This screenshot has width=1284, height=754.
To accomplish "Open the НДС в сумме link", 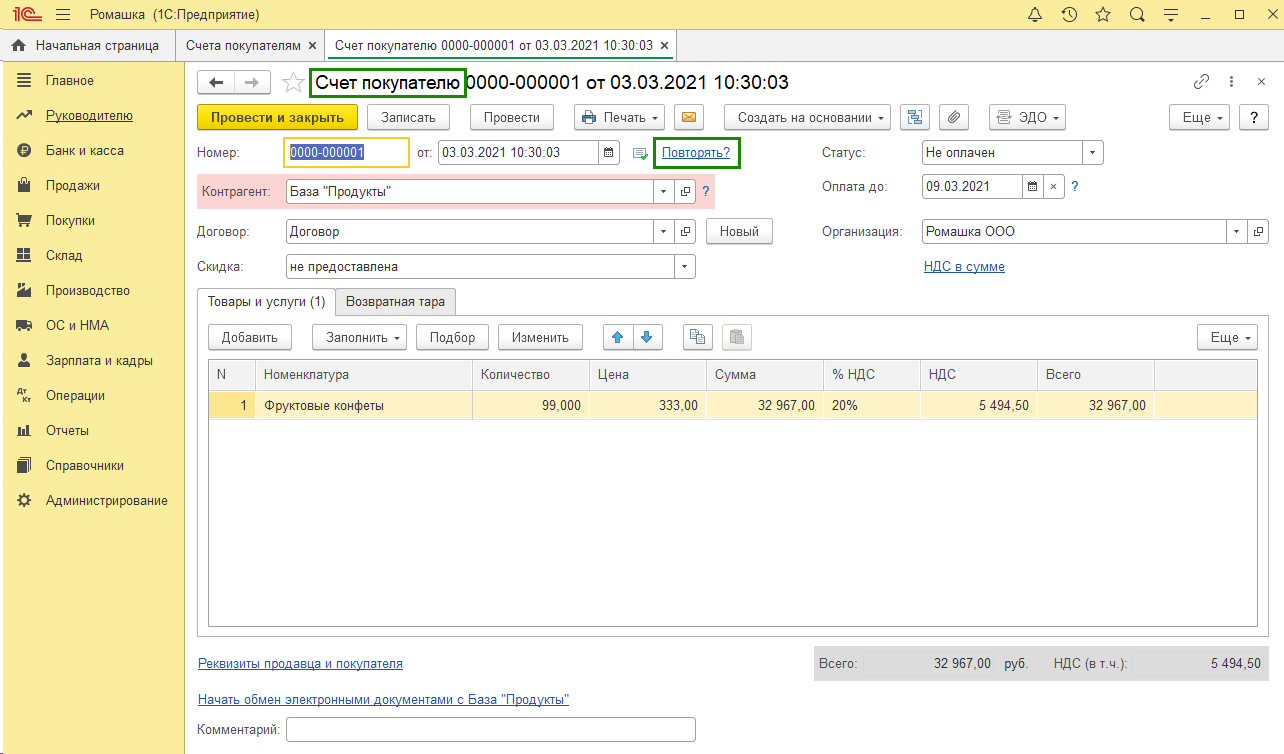I will (x=964, y=267).
